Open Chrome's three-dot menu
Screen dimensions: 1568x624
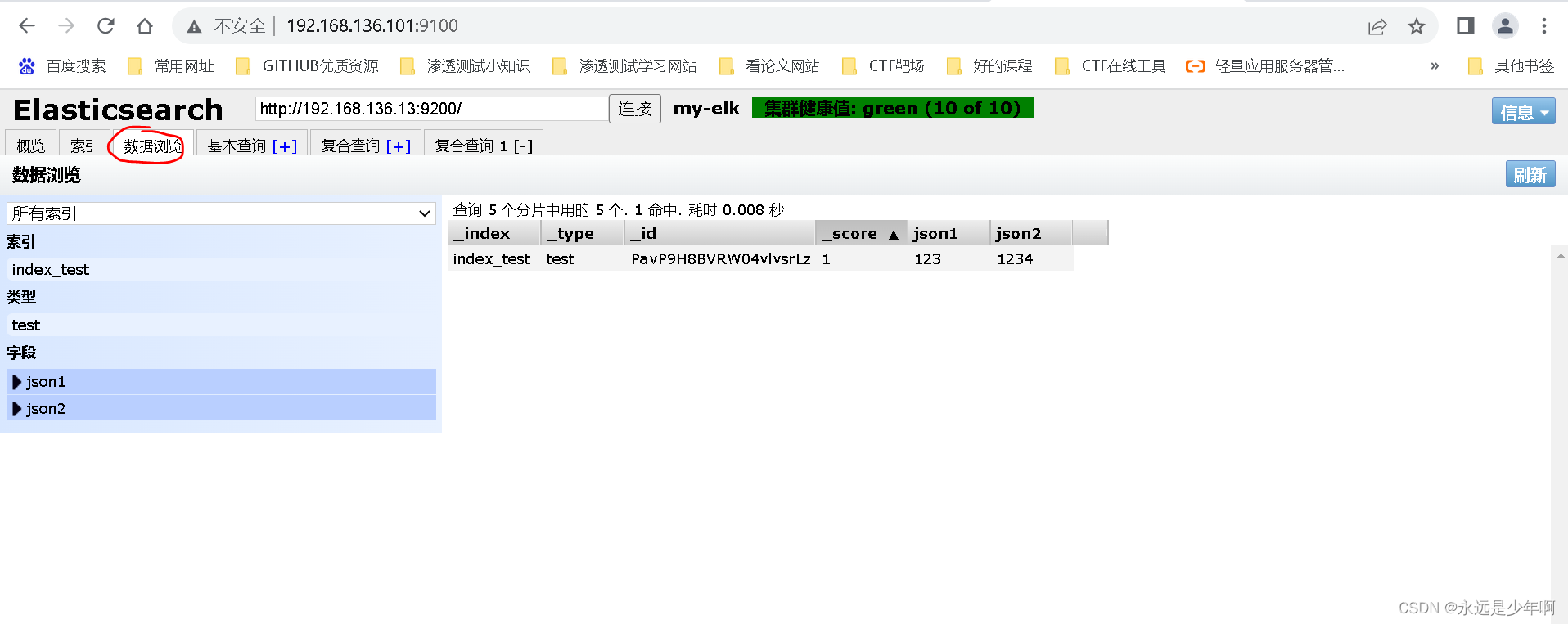point(1544,26)
